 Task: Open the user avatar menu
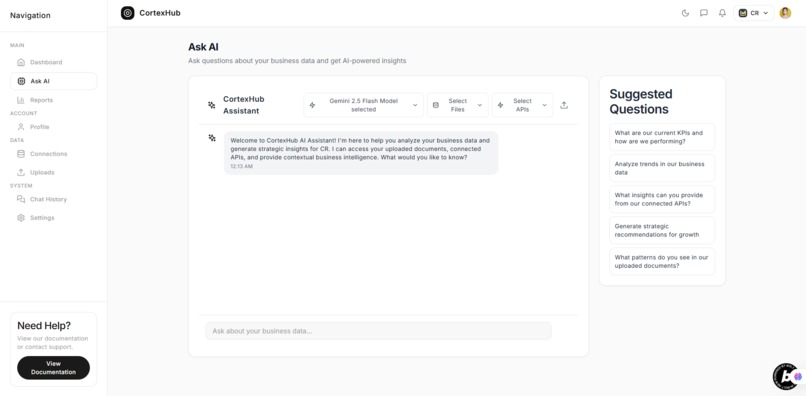click(785, 13)
